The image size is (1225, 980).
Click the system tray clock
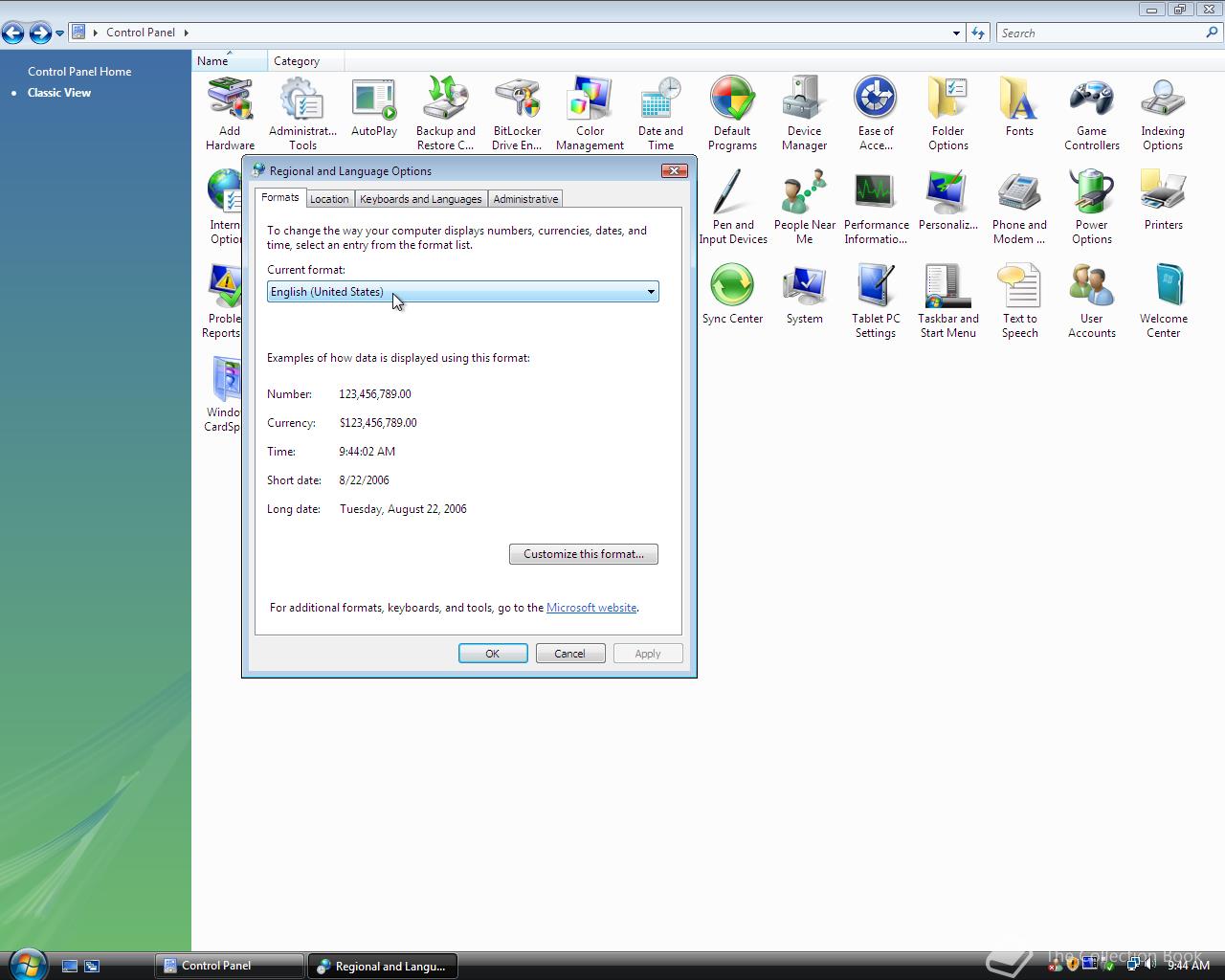point(1189,966)
